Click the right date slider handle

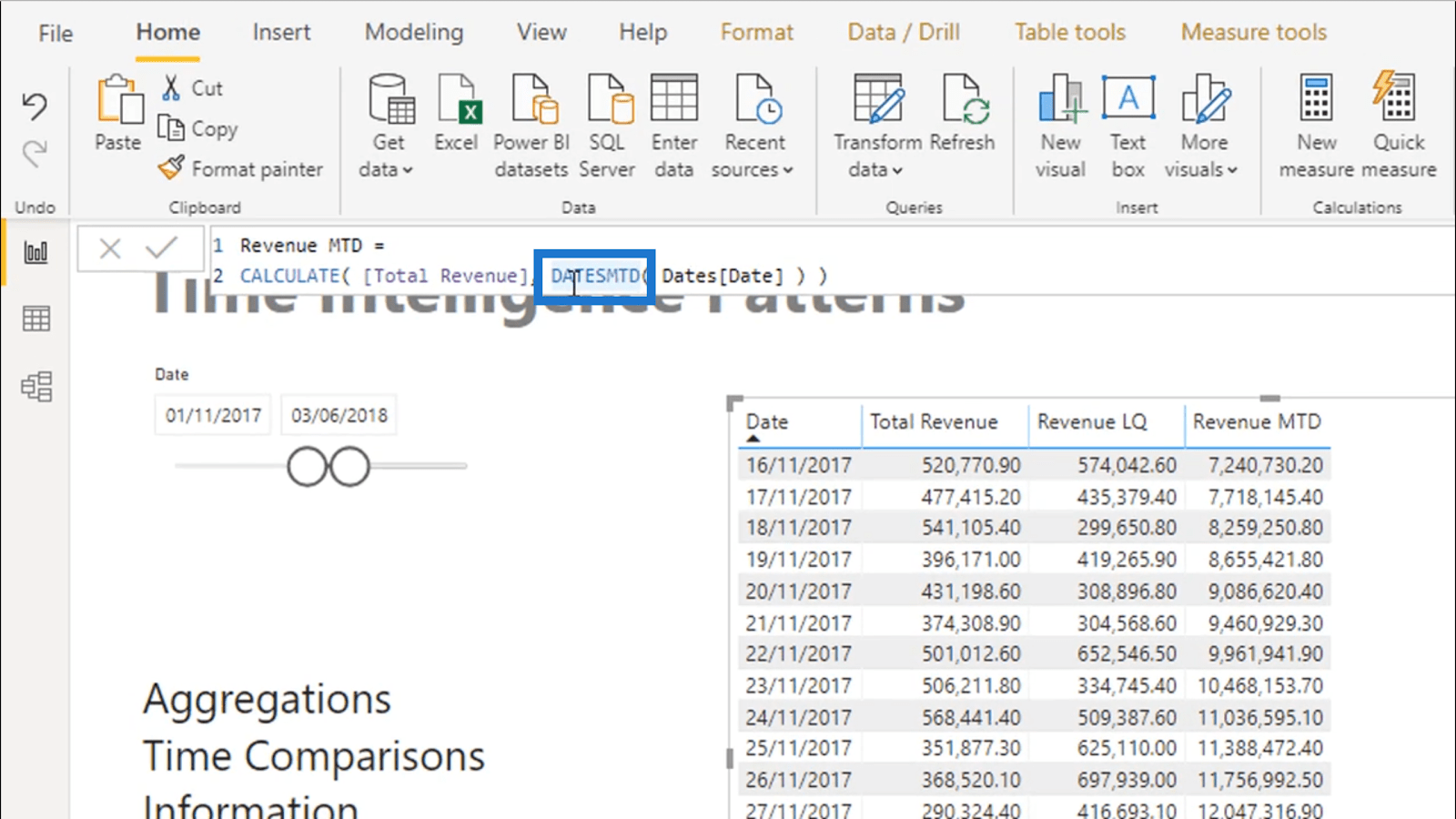tap(349, 467)
